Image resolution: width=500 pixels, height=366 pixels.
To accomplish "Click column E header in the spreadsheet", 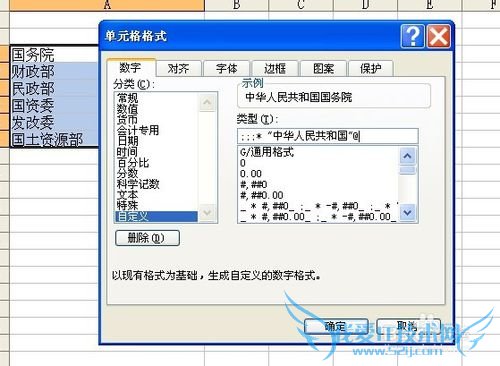I will (x=430, y=5).
